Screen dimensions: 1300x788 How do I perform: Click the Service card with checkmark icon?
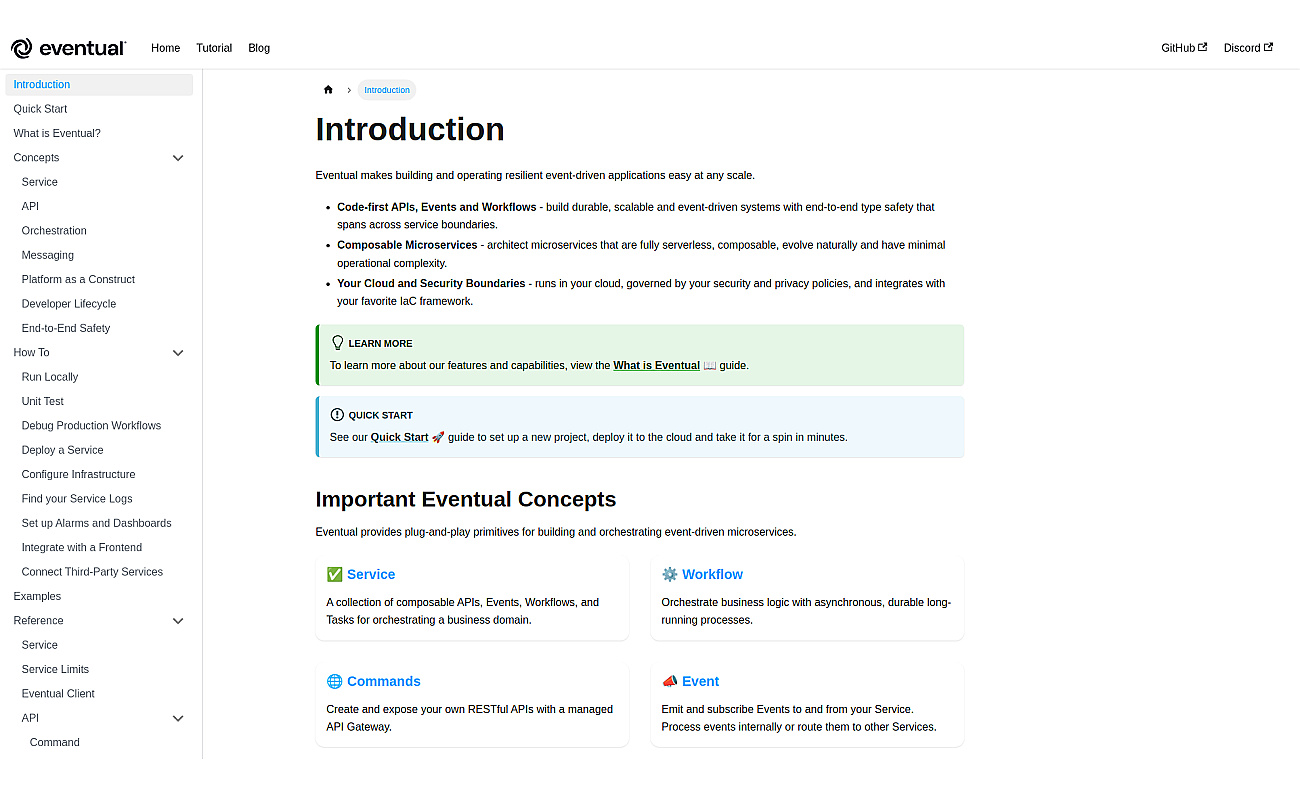tap(472, 597)
